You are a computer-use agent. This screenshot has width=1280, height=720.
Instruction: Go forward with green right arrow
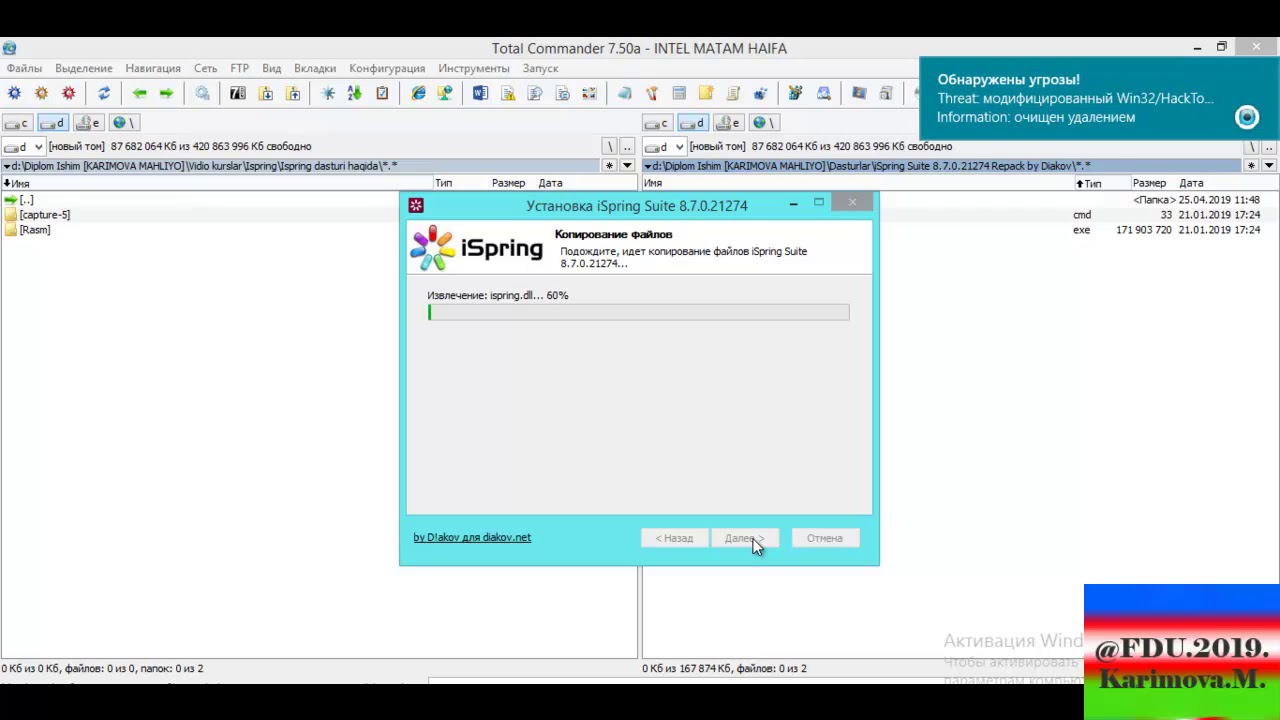166,93
